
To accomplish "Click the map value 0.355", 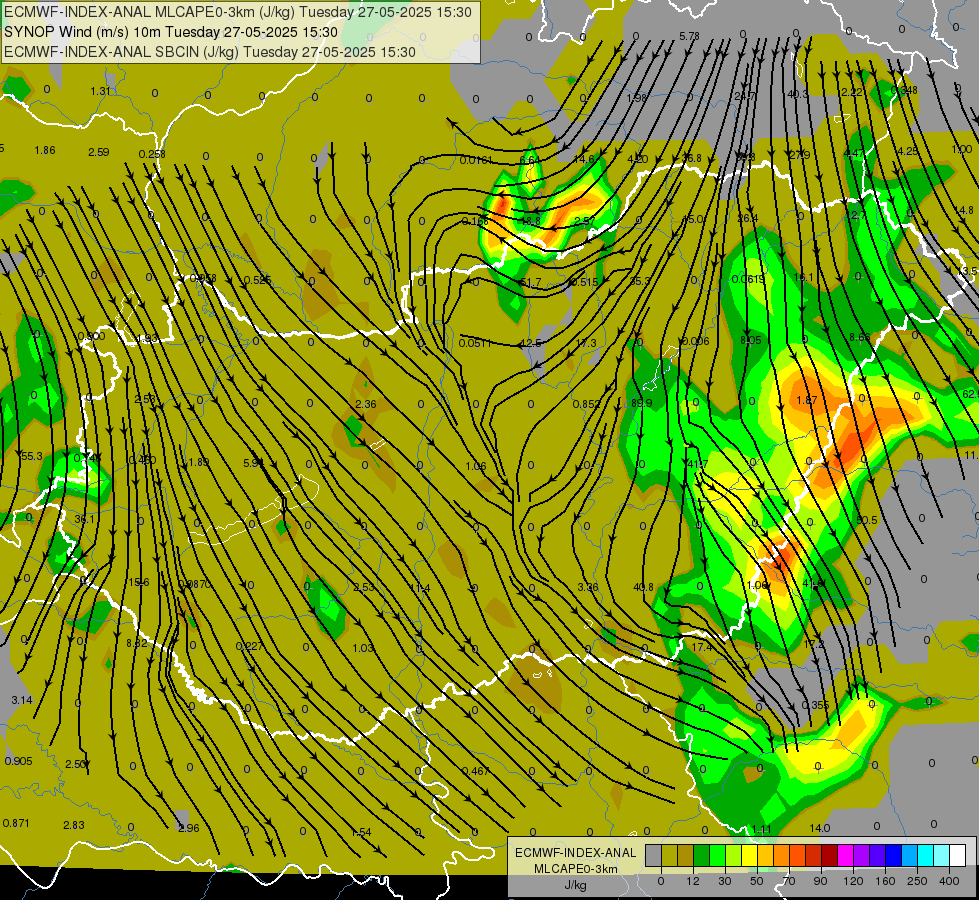I will click(x=815, y=705).
